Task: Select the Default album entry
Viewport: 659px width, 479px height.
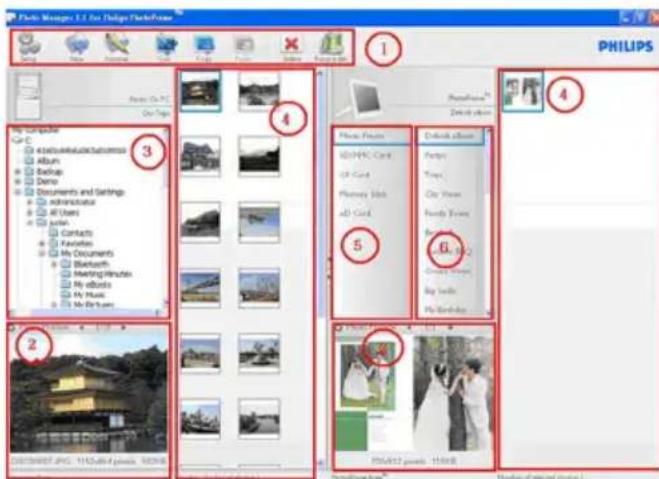Action: tap(451, 136)
